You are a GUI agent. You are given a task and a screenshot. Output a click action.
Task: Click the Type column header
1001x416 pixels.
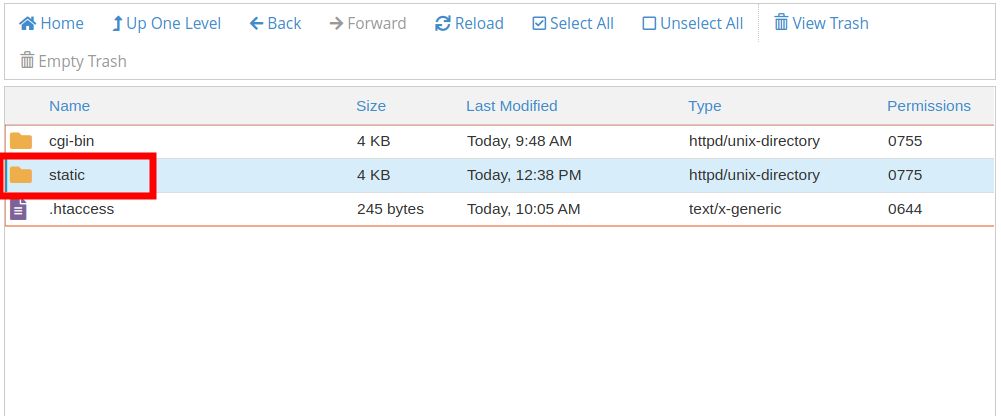coord(705,106)
